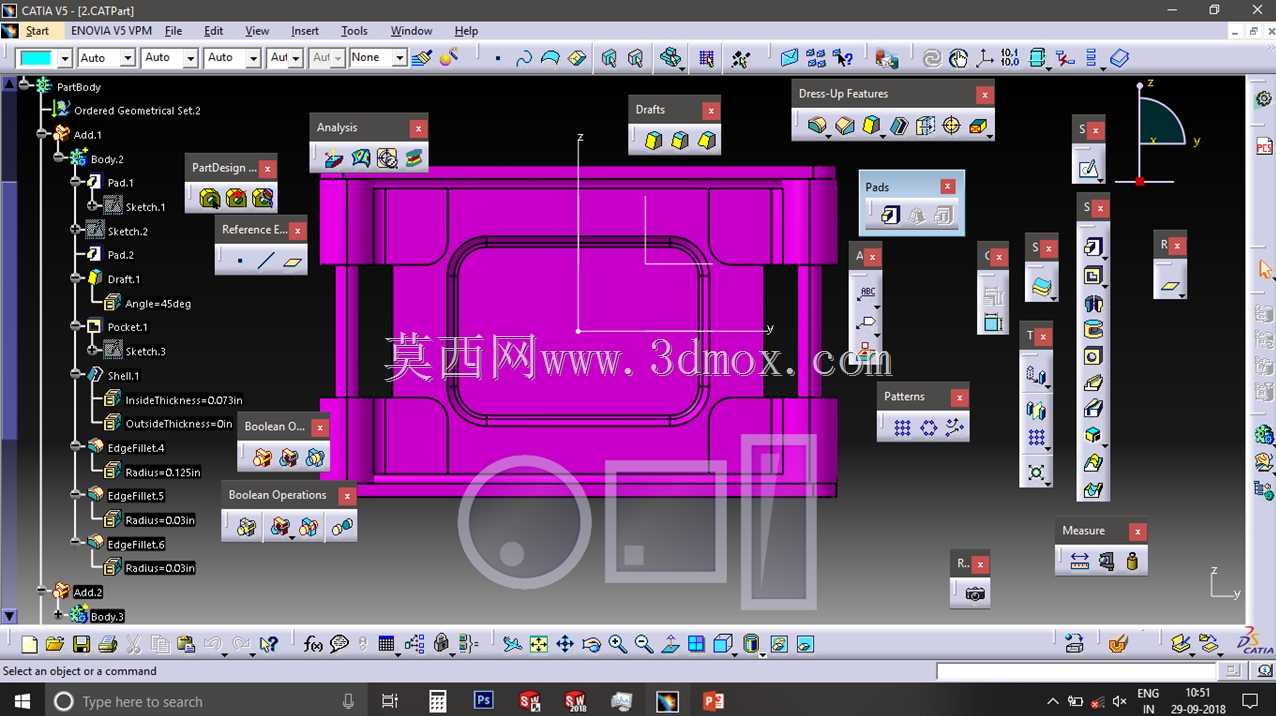Open the Tools menu
Image resolution: width=1276 pixels, height=716 pixels.
[354, 31]
